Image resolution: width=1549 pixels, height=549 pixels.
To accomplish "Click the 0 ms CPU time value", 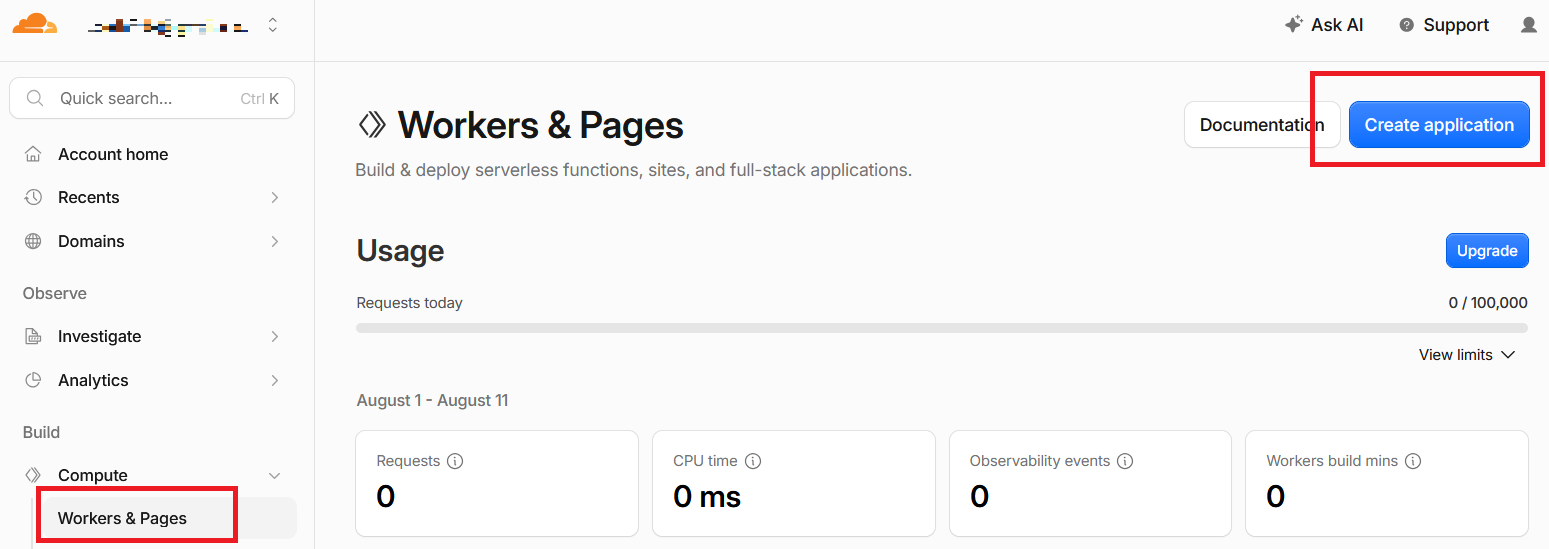I will [707, 496].
